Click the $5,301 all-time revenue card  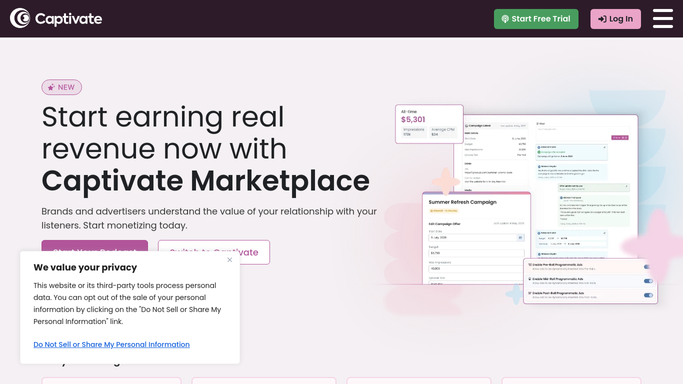pyautogui.click(x=429, y=124)
